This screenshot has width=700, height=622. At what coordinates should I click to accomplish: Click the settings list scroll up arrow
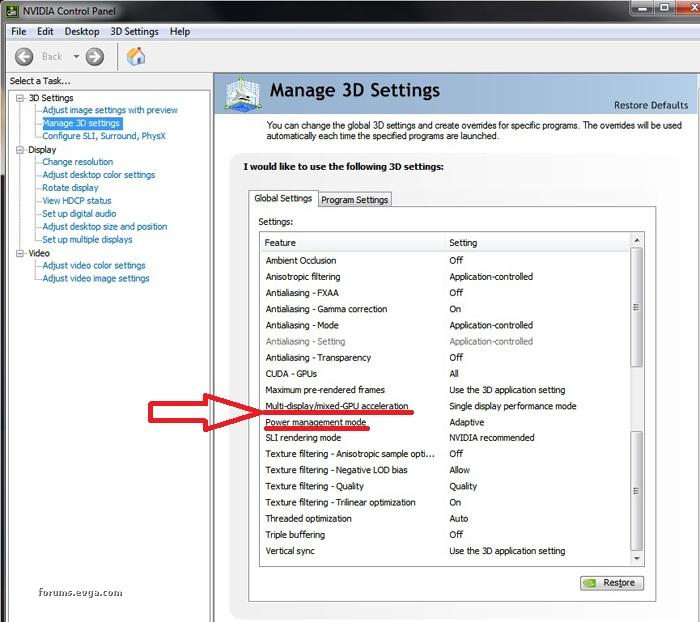(x=637, y=240)
